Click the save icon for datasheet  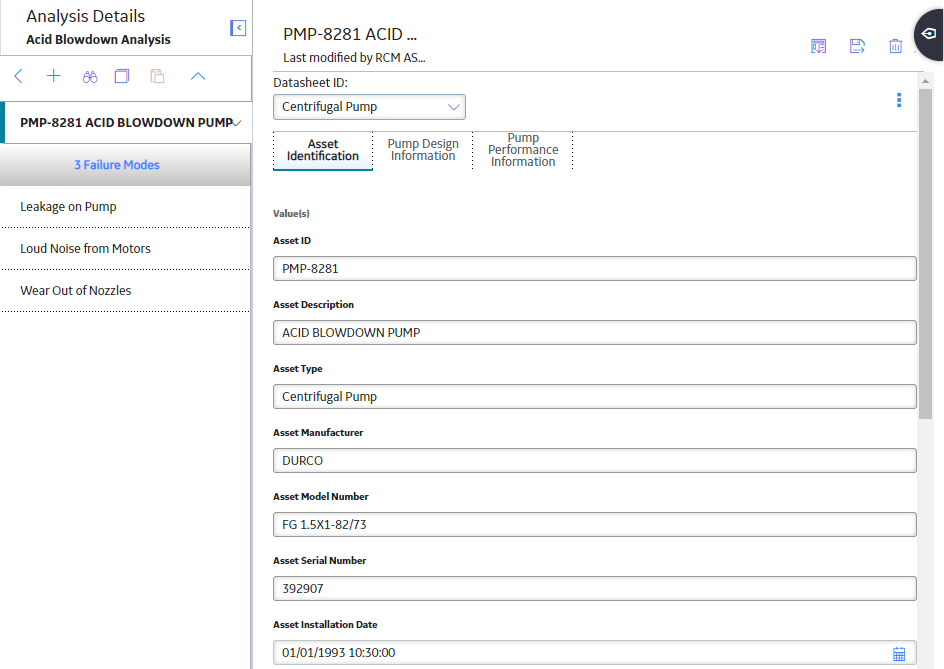pos(857,46)
